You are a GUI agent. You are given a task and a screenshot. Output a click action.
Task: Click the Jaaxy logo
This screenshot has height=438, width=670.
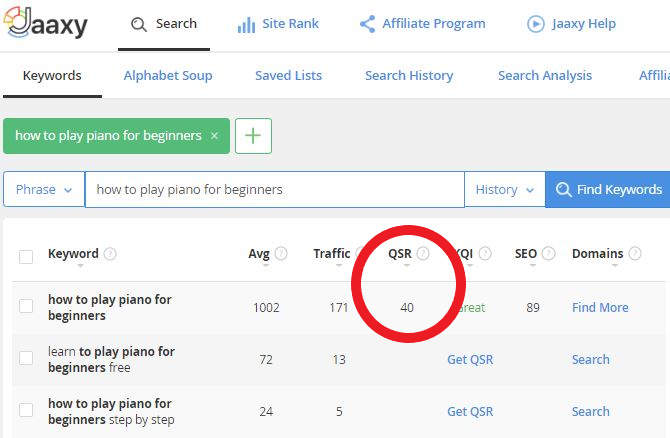45,23
